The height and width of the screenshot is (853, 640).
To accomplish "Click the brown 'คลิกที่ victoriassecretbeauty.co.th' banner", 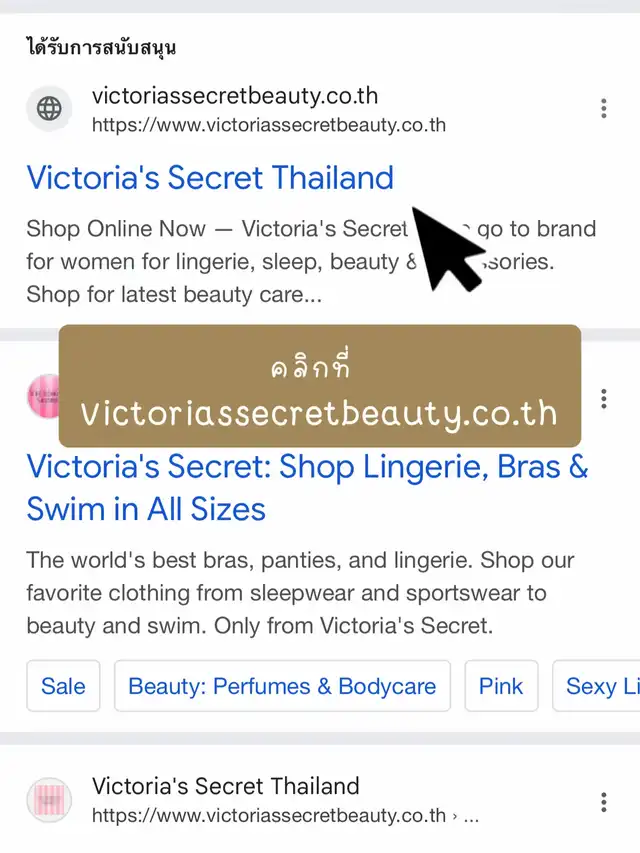I will (x=320, y=386).
